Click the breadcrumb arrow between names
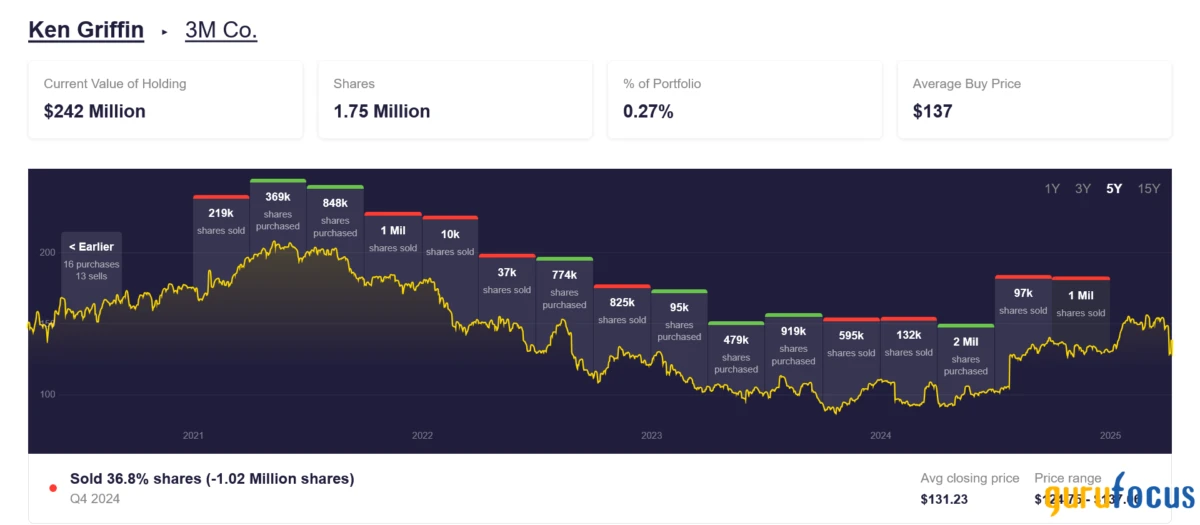1200x525 pixels. tap(165, 32)
